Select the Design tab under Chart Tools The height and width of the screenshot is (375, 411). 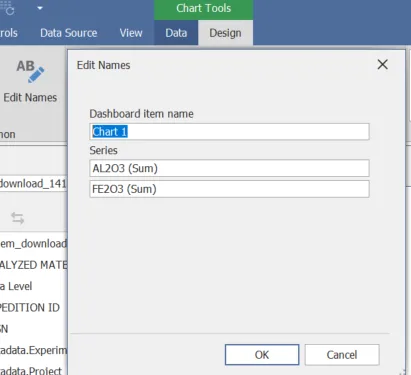[x=225, y=33]
